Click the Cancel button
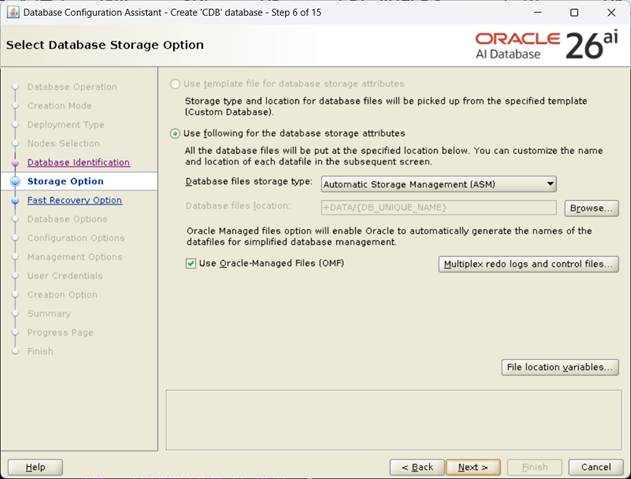This screenshot has height=479, width=631. 596,467
